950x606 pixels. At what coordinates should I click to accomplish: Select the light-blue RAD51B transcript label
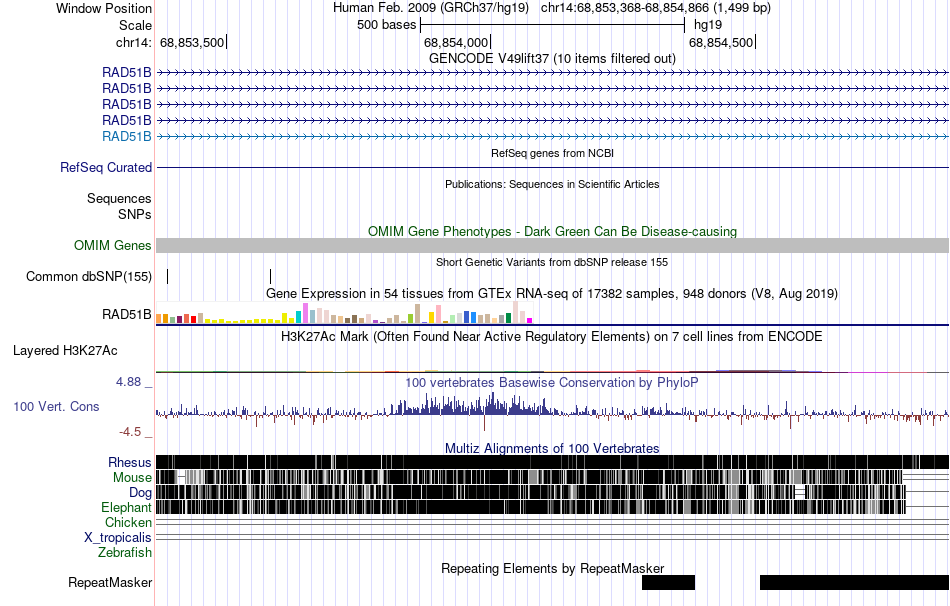click(x=127, y=136)
